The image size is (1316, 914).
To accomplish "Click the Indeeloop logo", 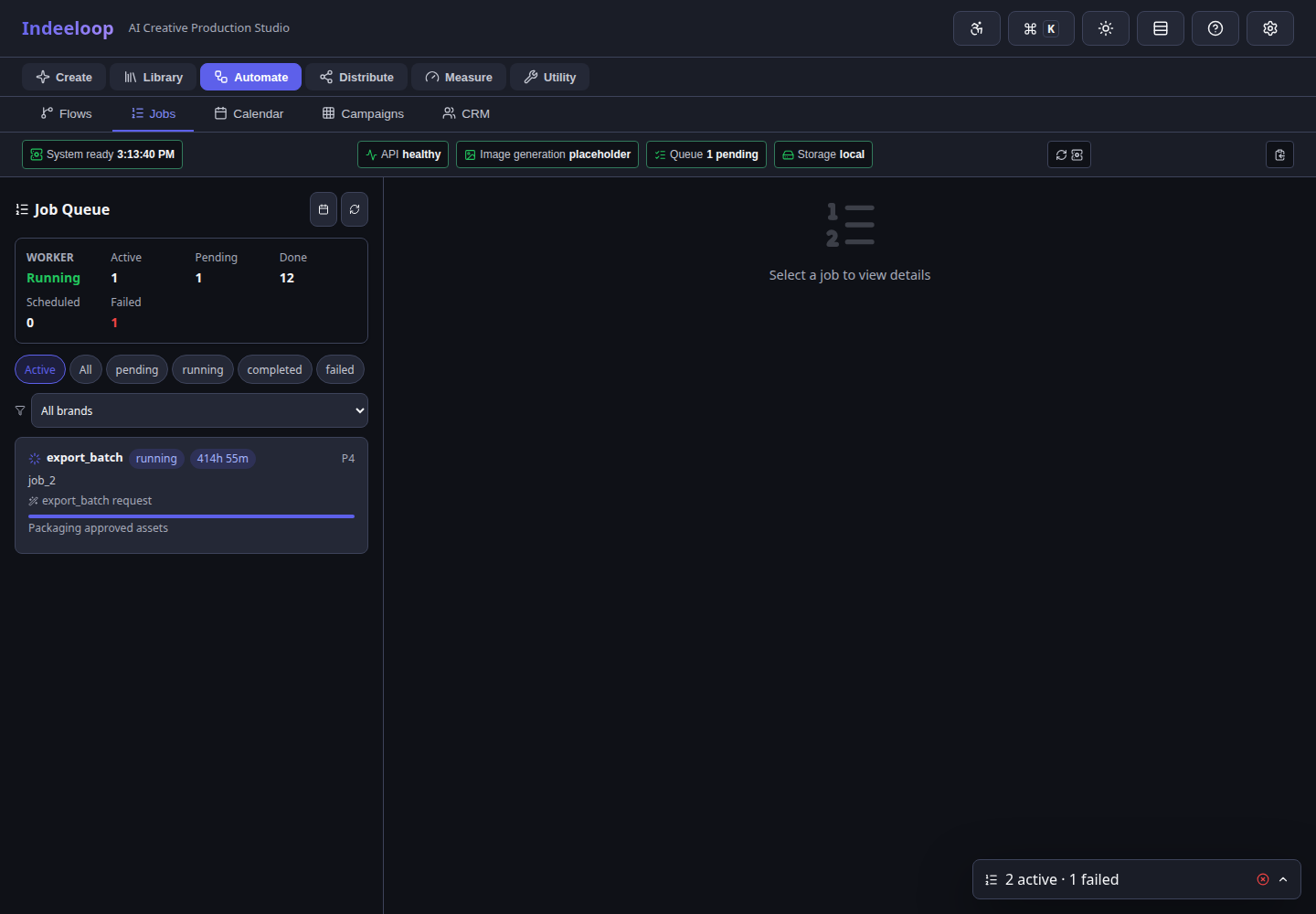I will [68, 28].
